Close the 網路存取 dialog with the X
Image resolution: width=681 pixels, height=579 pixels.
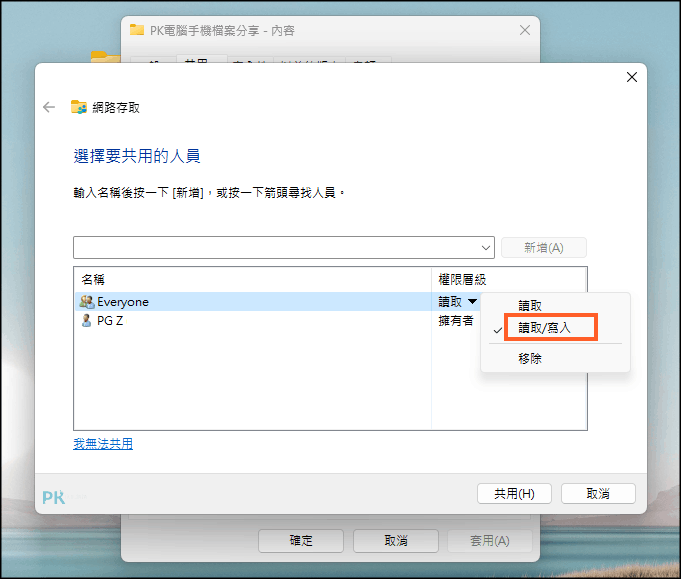(x=632, y=77)
